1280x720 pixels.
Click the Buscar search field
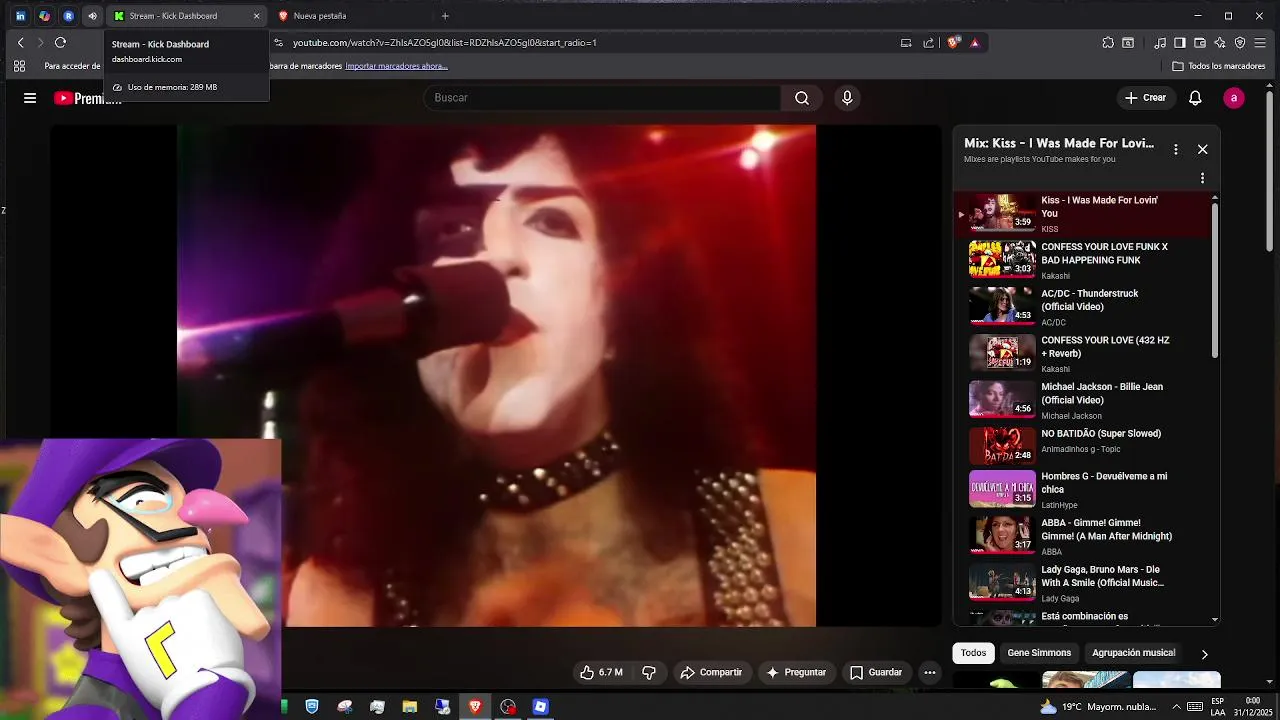click(602, 98)
